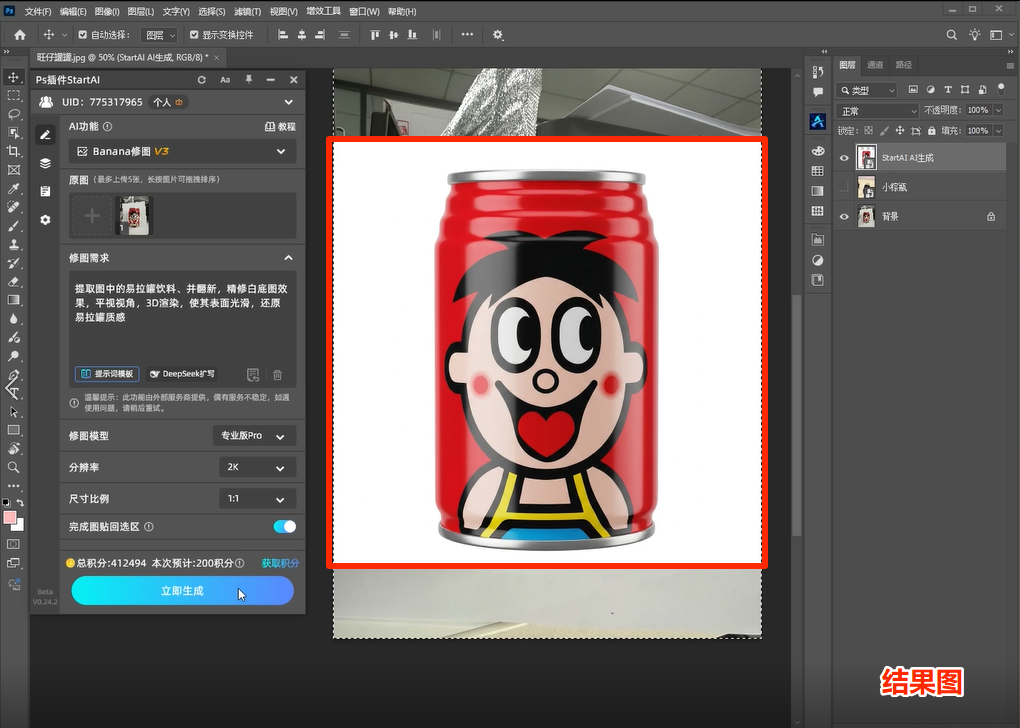Open the 教程 tutorial link
This screenshot has width=1020, height=728.
[x=280, y=127]
